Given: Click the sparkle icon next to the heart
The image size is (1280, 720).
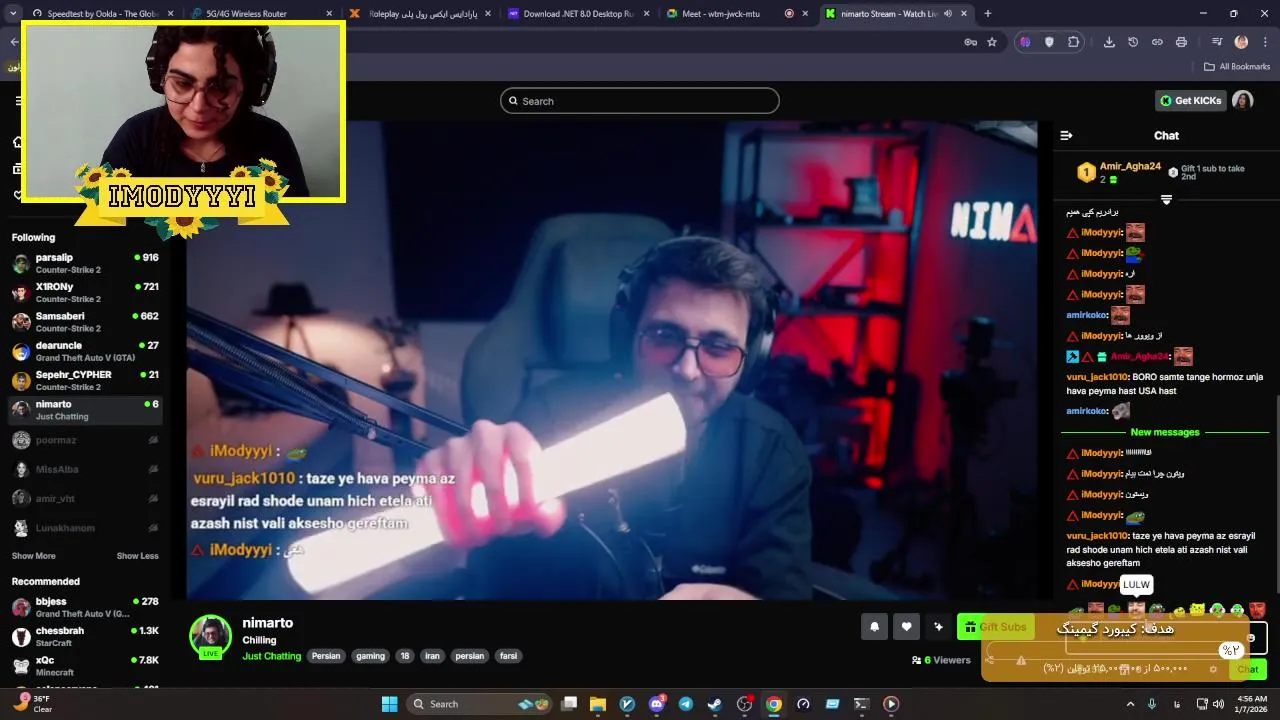Looking at the screenshot, I should click(938, 627).
